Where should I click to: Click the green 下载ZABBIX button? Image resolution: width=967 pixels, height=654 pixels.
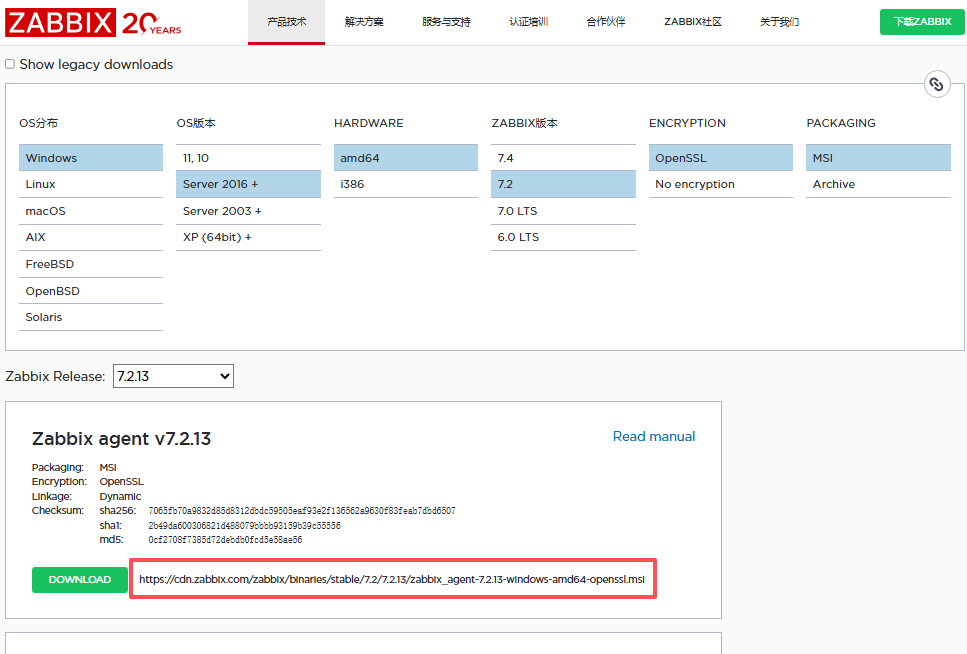click(922, 22)
